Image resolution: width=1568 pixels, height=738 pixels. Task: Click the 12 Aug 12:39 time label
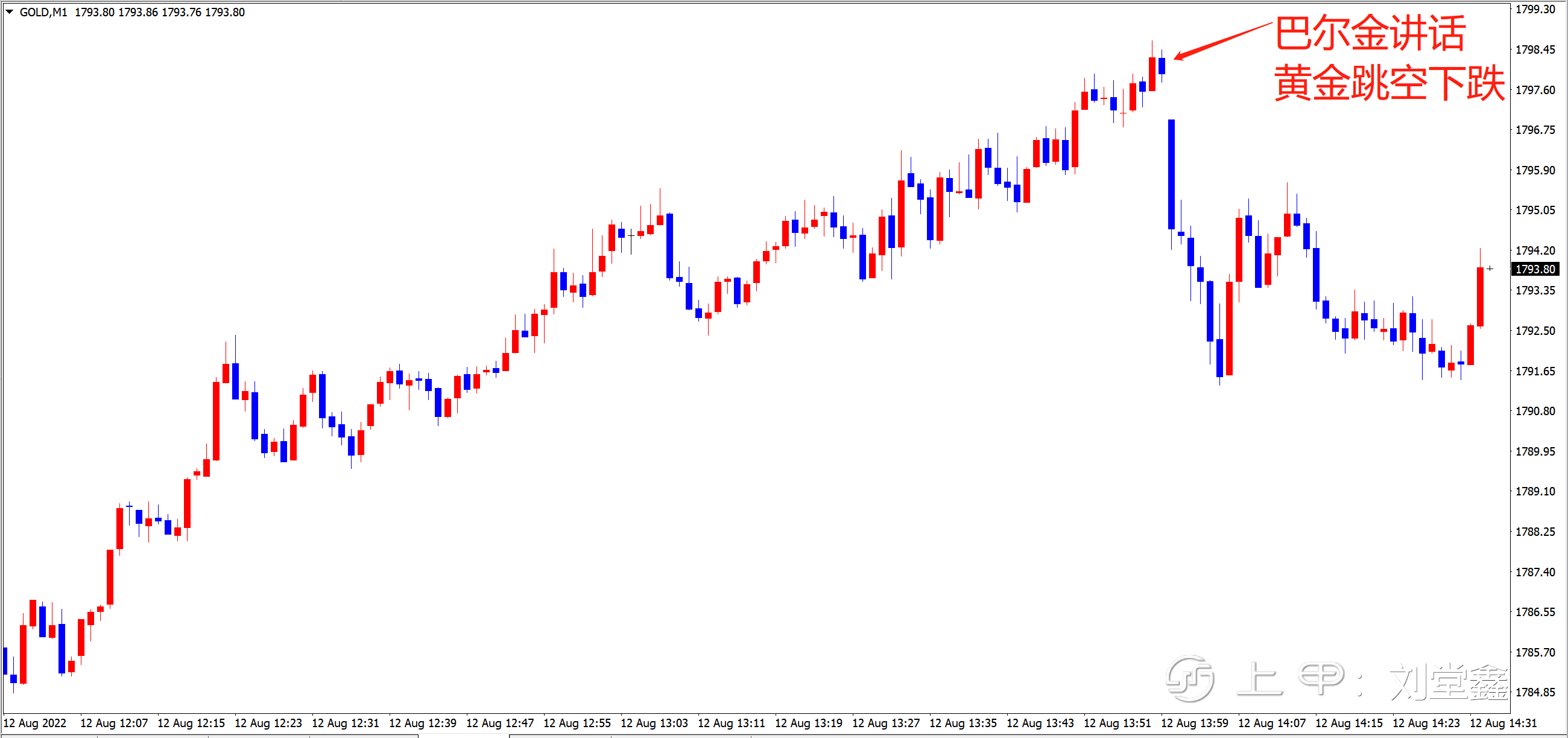click(x=422, y=724)
